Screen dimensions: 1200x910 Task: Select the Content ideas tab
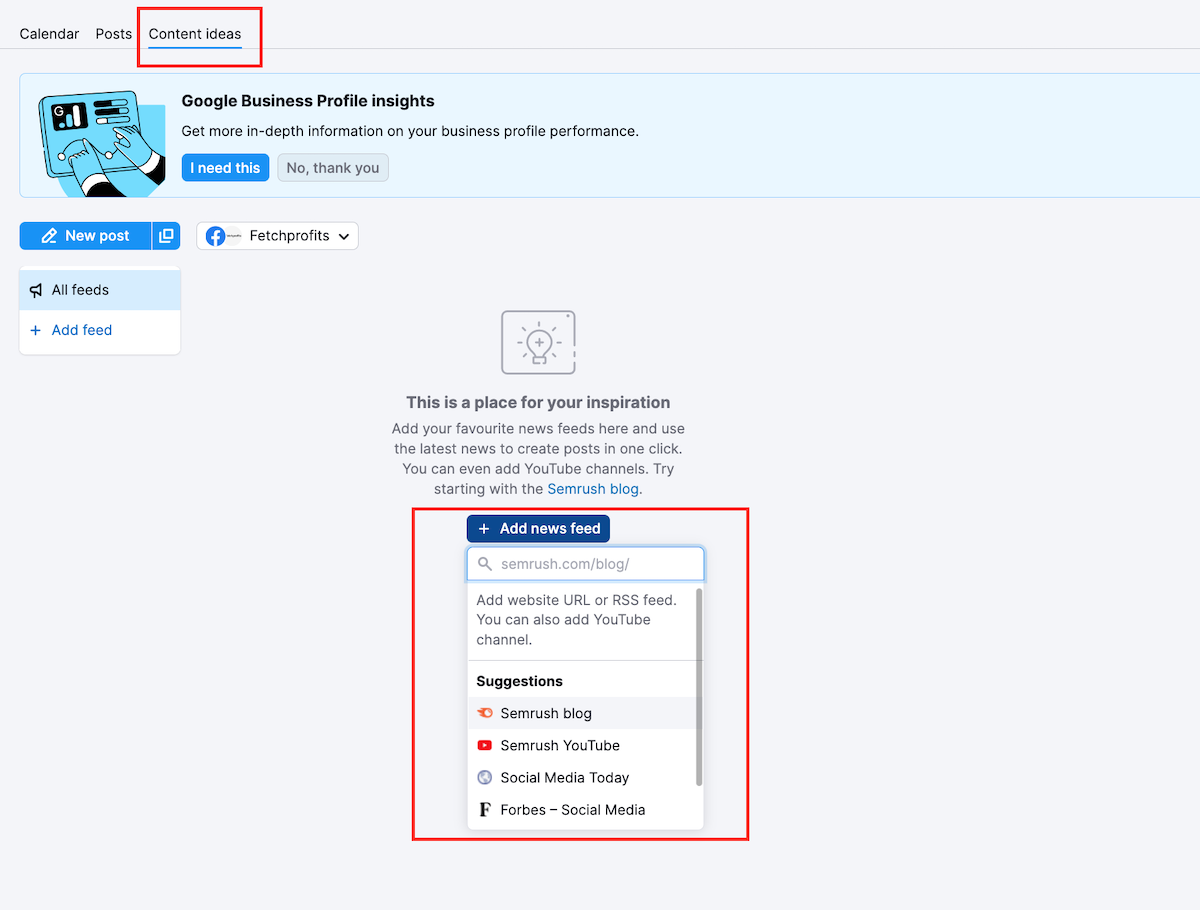195,34
